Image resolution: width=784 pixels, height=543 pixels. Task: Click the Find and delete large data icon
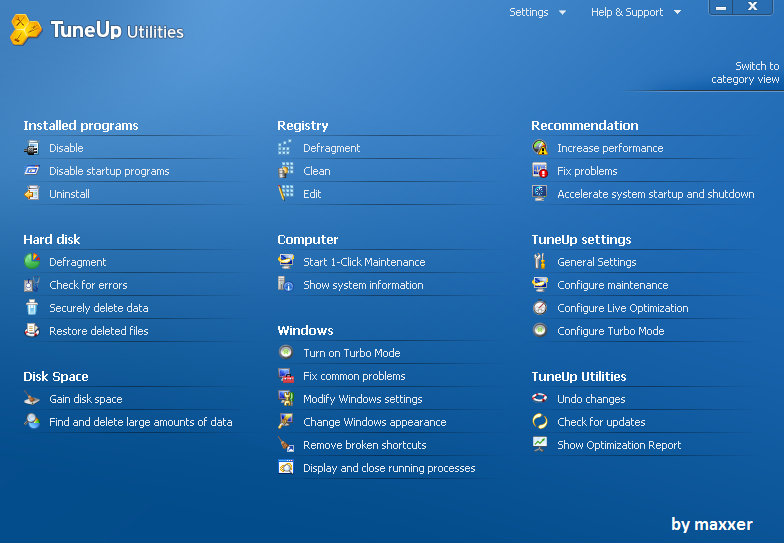32,421
